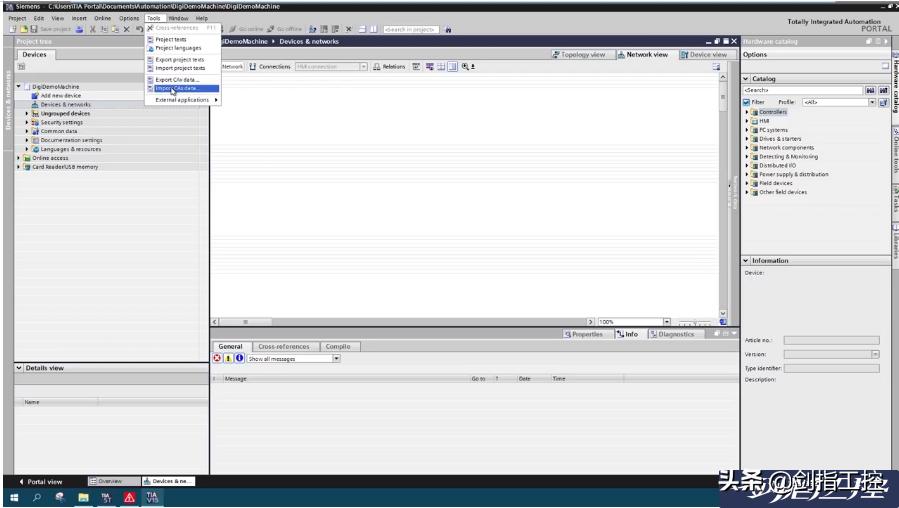Select Devices & networks in project tree
The height and width of the screenshot is (508, 899).
pyautogui.click(x=65, y=104)
